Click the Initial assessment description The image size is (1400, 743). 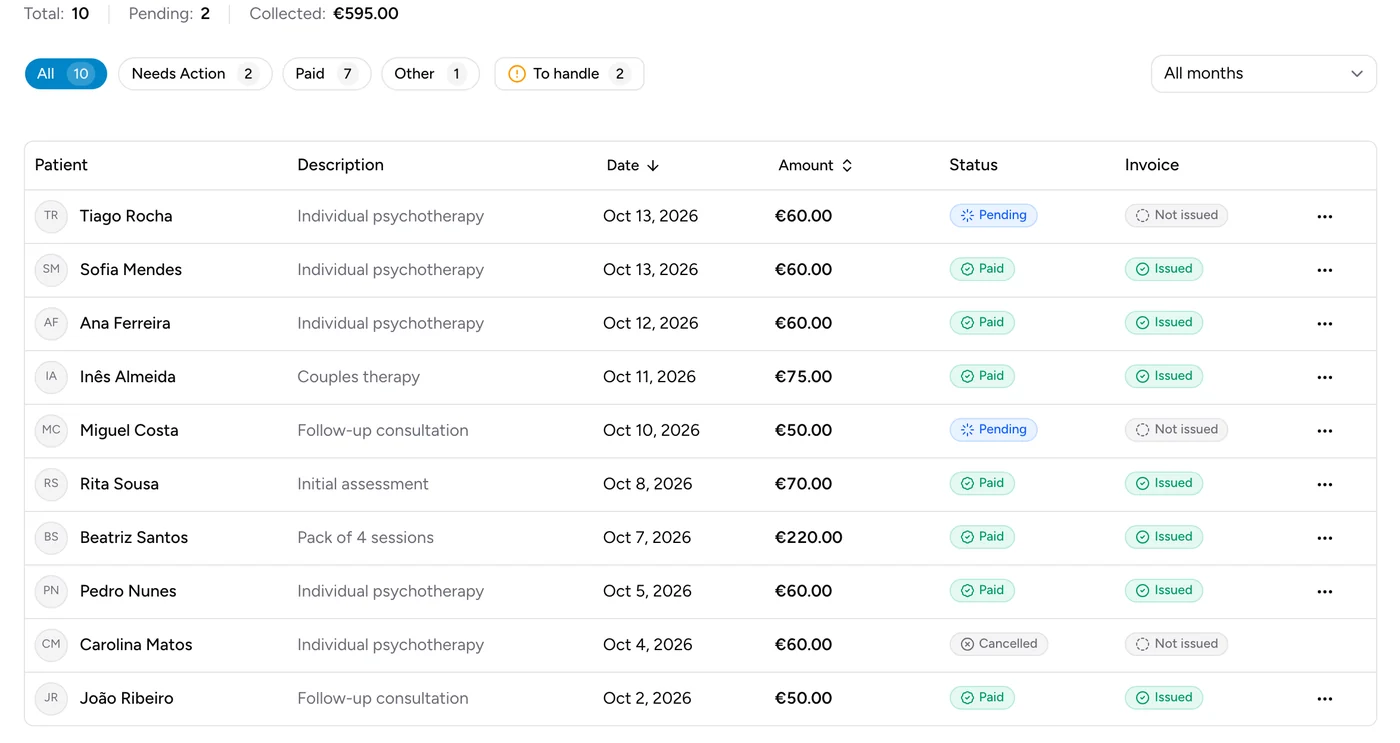[x=362, y=484]
